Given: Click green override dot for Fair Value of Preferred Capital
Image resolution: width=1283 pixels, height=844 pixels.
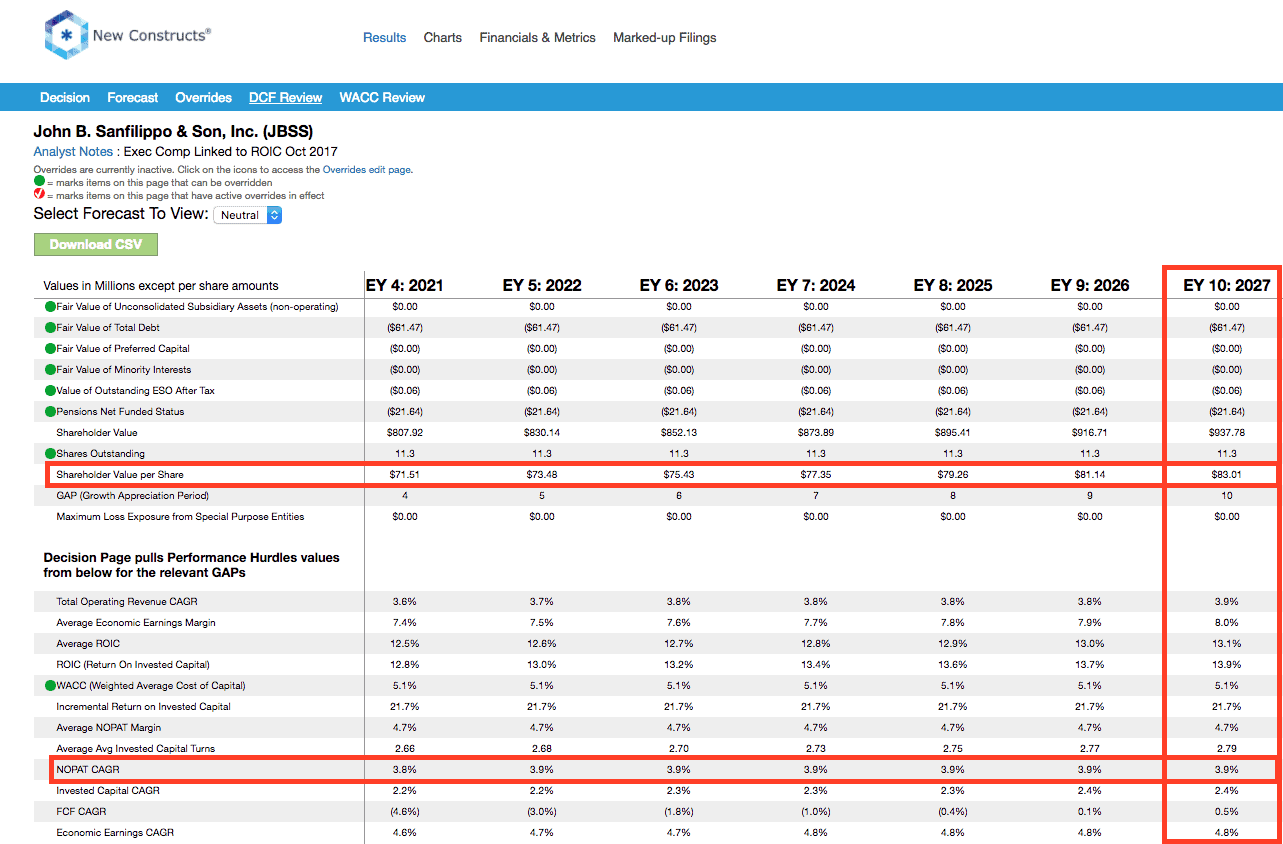Looking at the screenshot, I should point(50,349).
